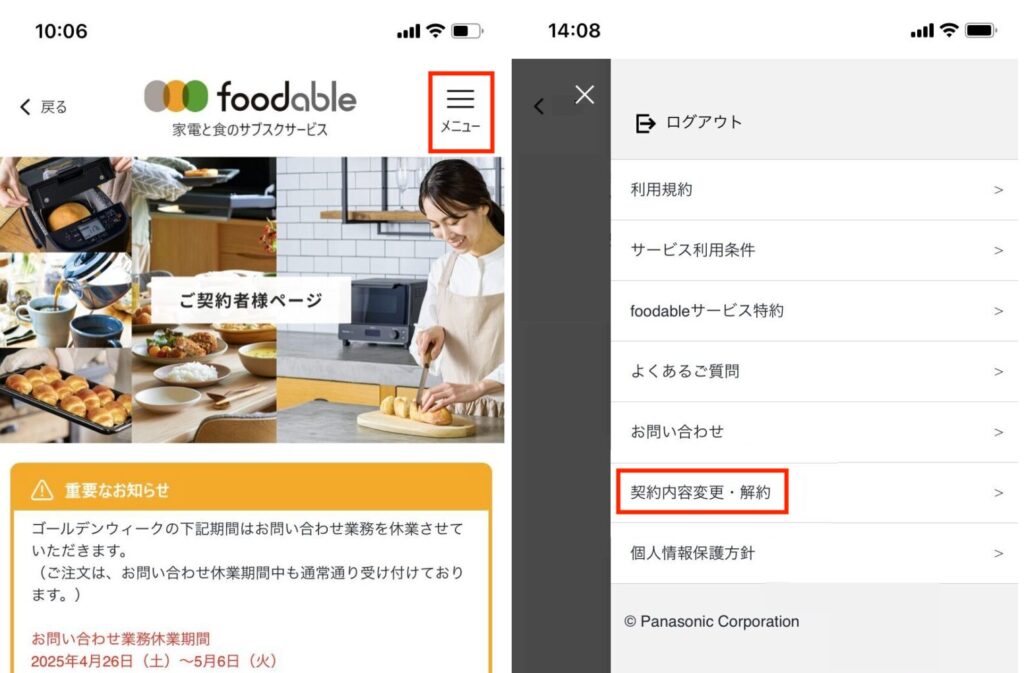Viewport: 1024px width, 673px height.
Task: Click the 重要なお知らせ orange header
Action: point(251,488)
